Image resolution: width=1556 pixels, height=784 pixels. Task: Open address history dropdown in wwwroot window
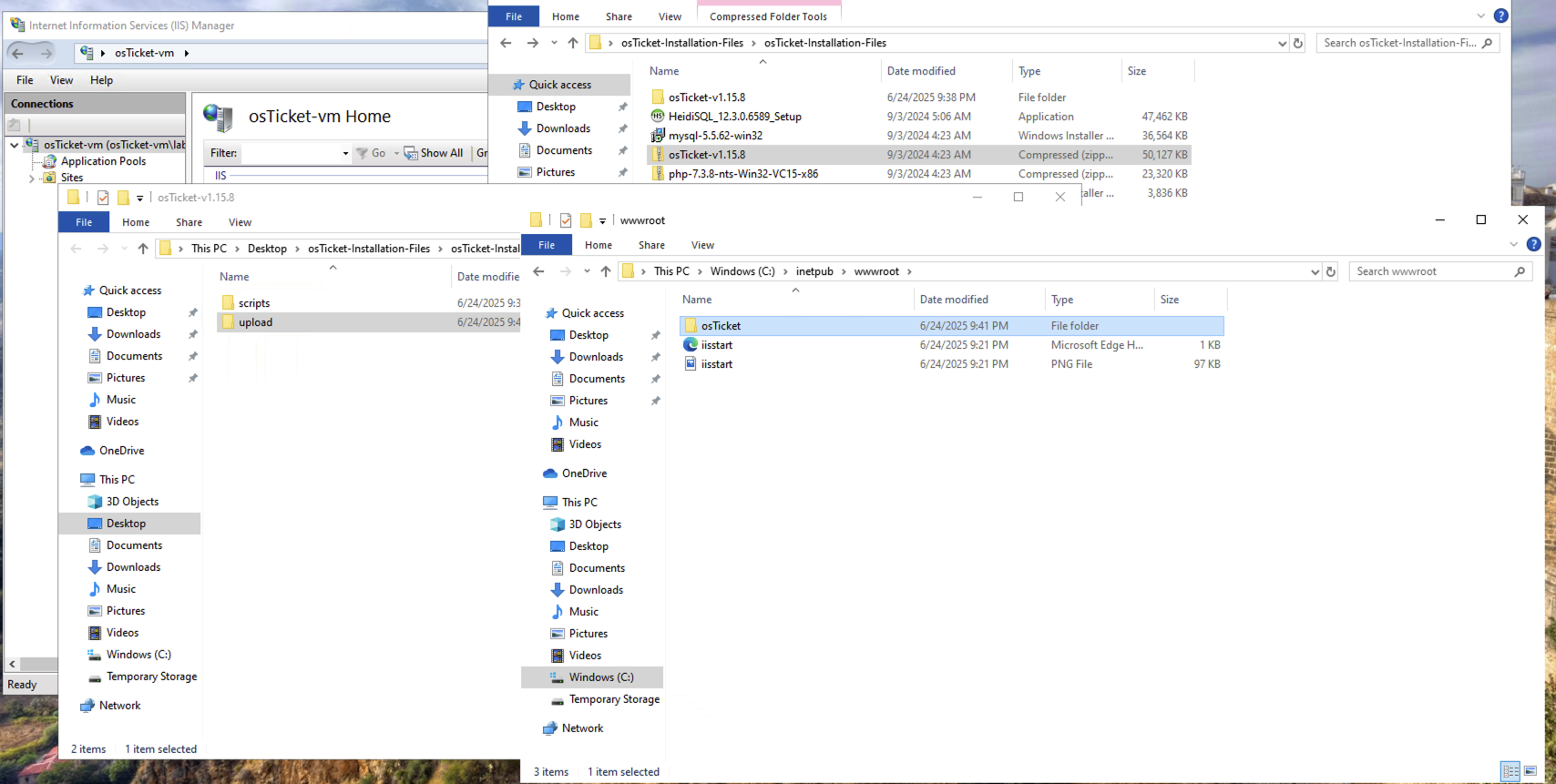tap(1315, 271)
